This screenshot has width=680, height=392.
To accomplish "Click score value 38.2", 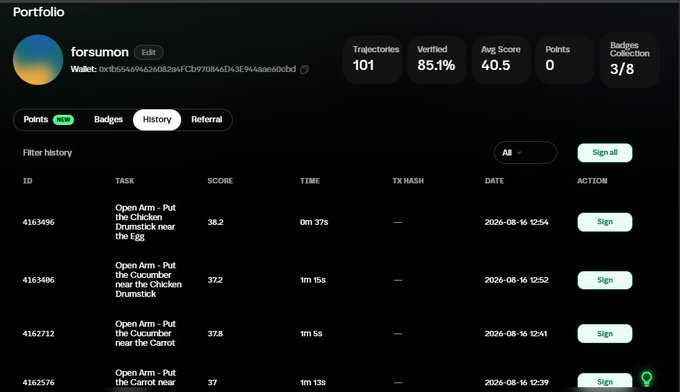I will [215, 222].
